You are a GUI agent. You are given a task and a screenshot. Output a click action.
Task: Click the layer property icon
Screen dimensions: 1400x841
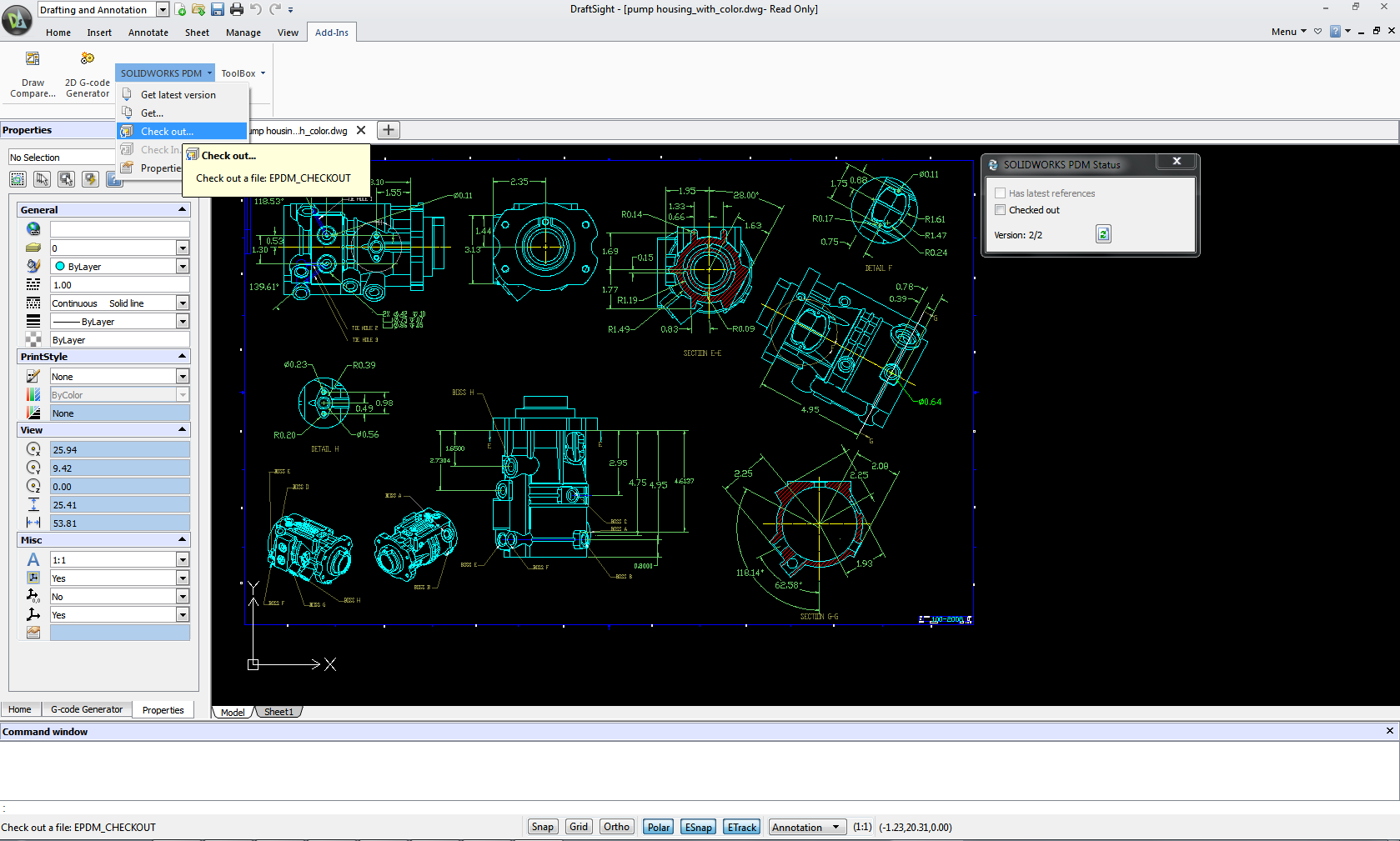click(x=33, y=248)
